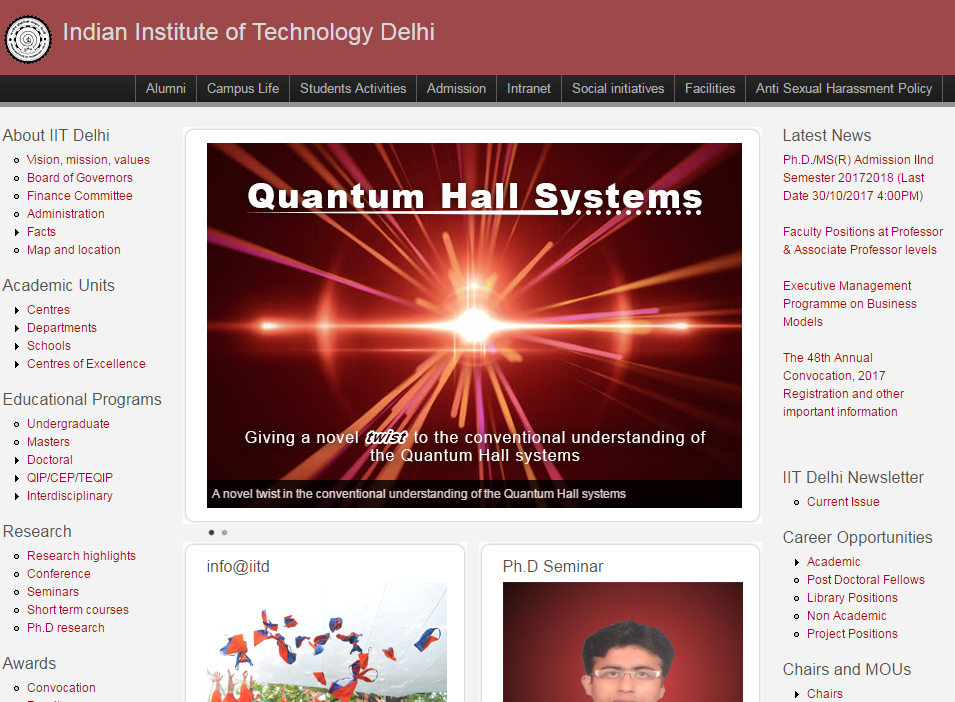Screen dimensions: 955x702
Task: Open the Research highlights link
Action: pyautogui.click(x=81, y=556)
